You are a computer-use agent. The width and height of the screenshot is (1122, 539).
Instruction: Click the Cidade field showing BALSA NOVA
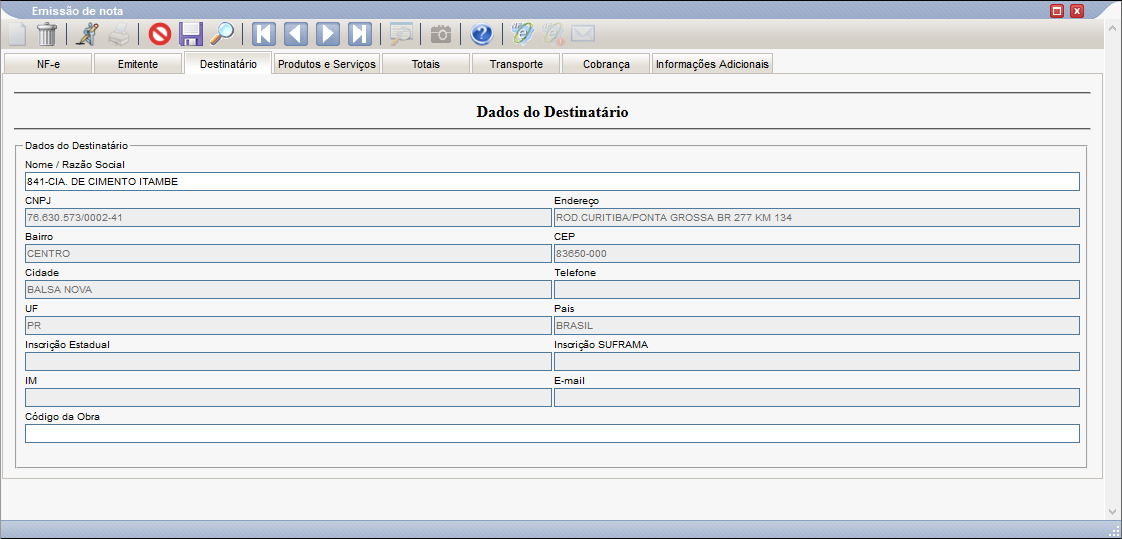288,289
